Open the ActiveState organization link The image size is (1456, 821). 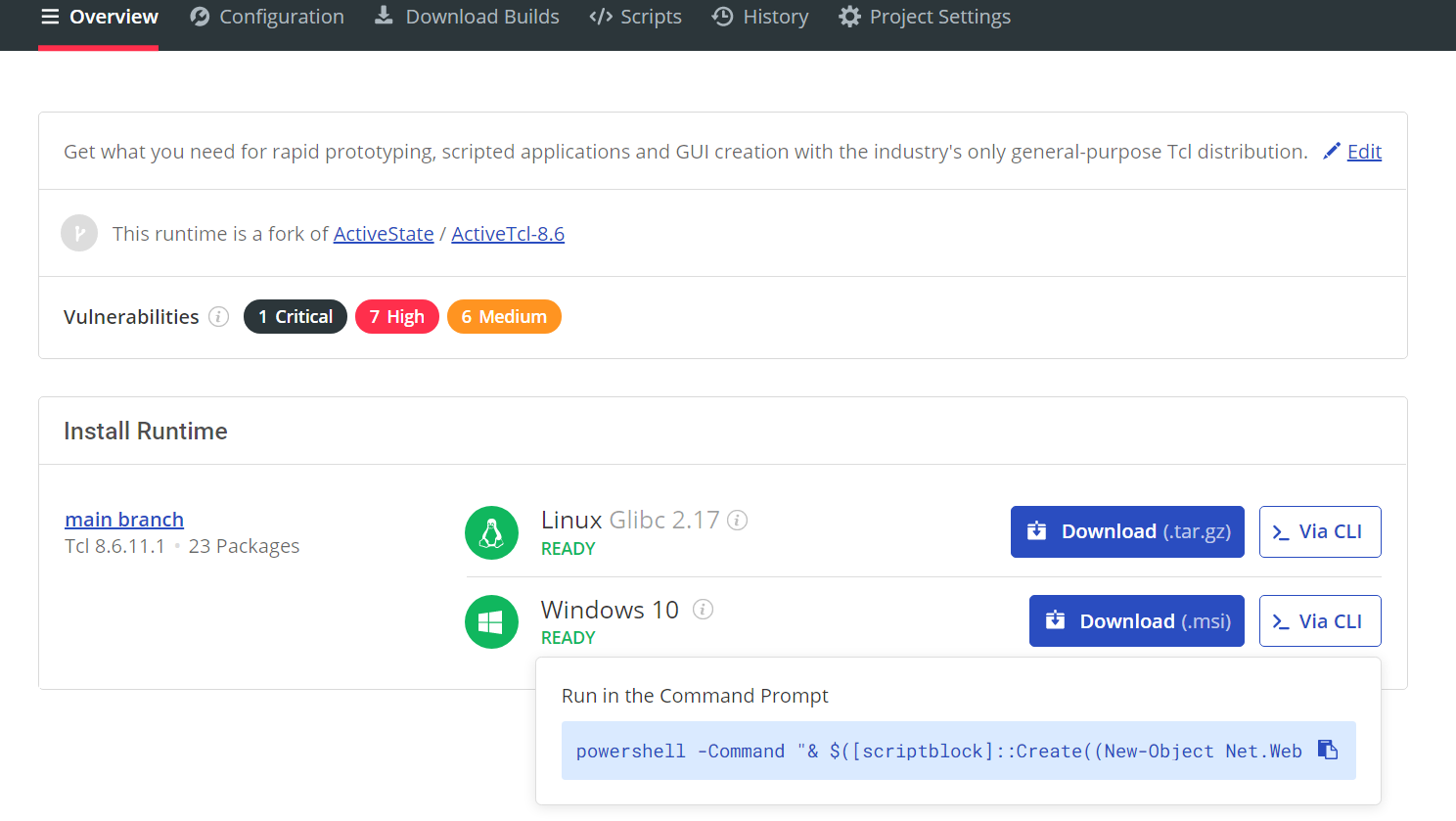click(384, 234)
